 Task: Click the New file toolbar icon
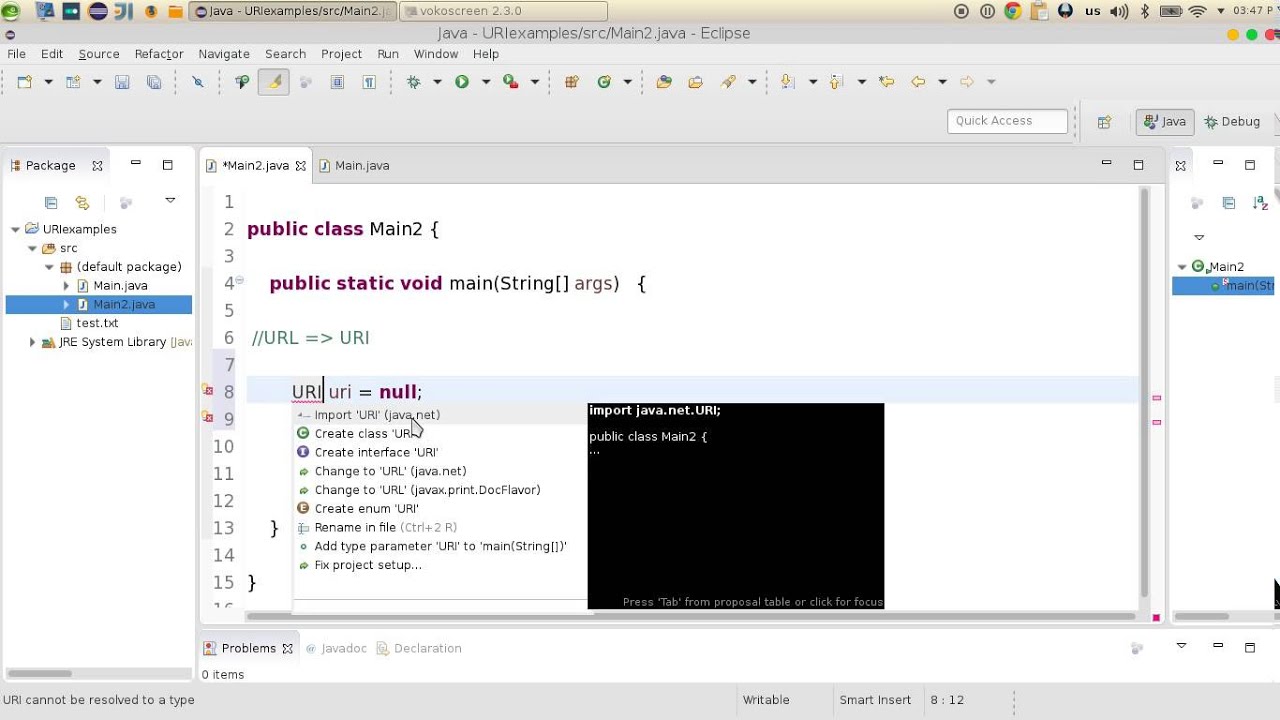25,82
